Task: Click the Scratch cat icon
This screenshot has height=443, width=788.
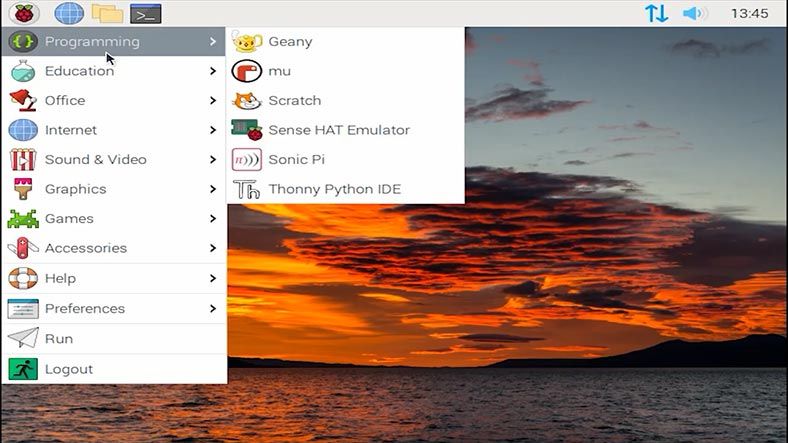Action: [247, 100]
